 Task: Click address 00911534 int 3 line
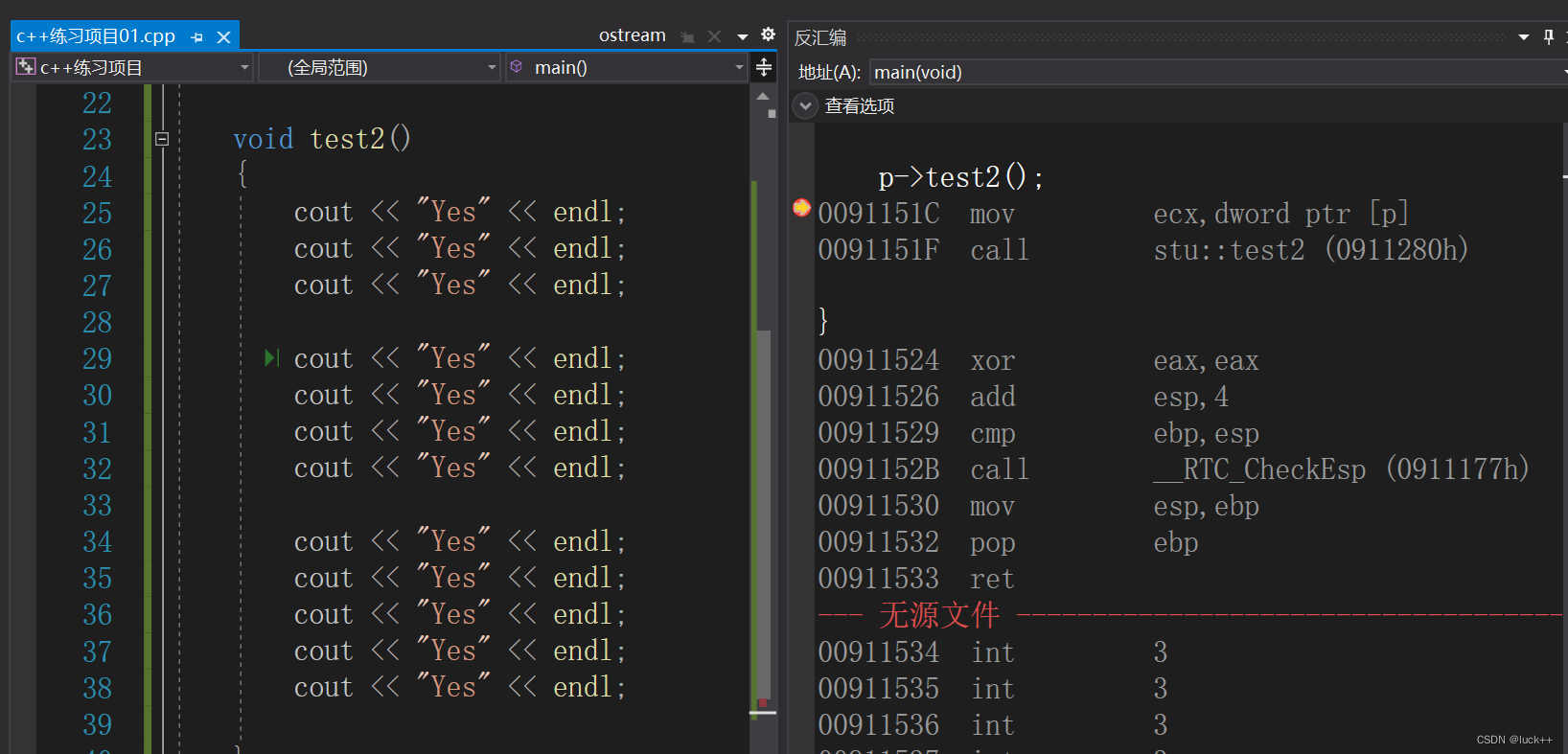point(992,652)
